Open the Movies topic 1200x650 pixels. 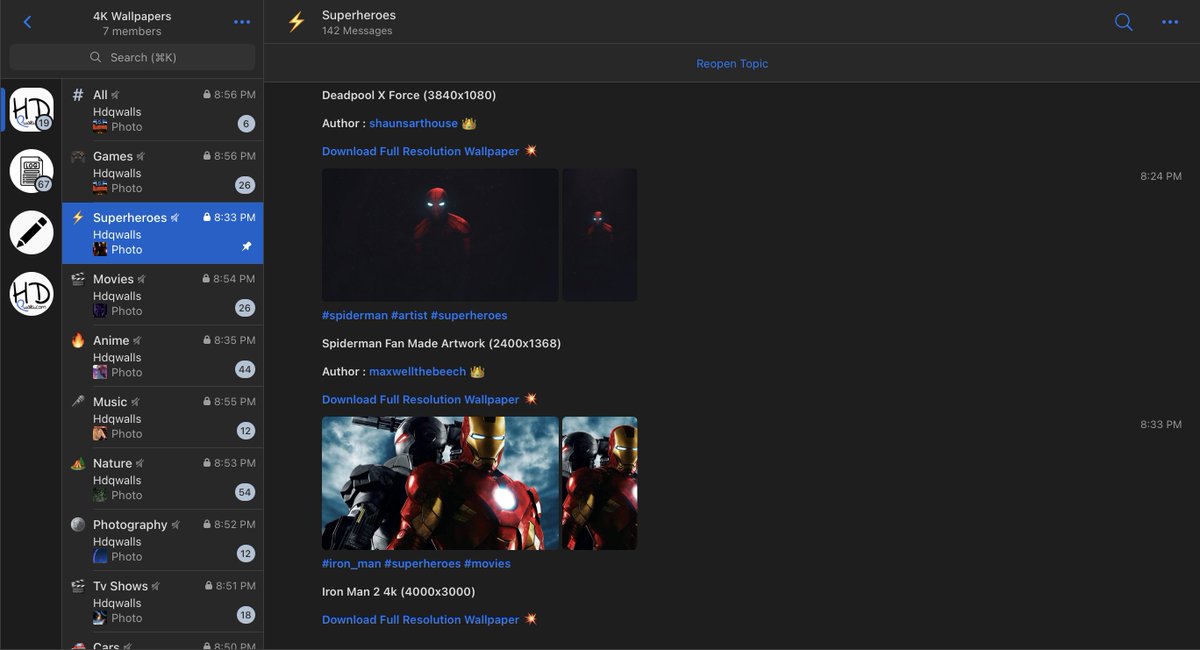[163, 295]
